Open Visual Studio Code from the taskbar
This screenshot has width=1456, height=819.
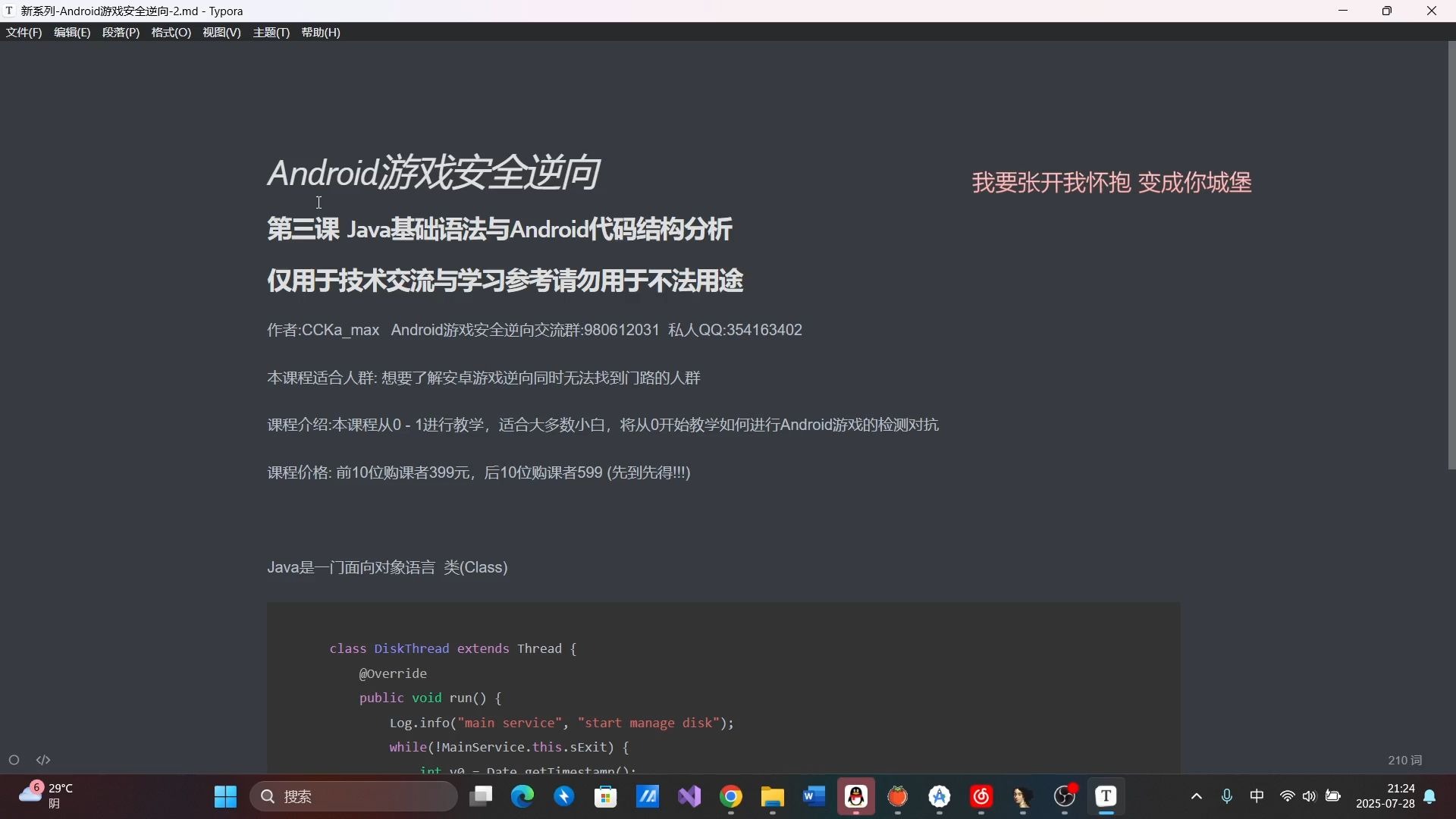point(689,796)
